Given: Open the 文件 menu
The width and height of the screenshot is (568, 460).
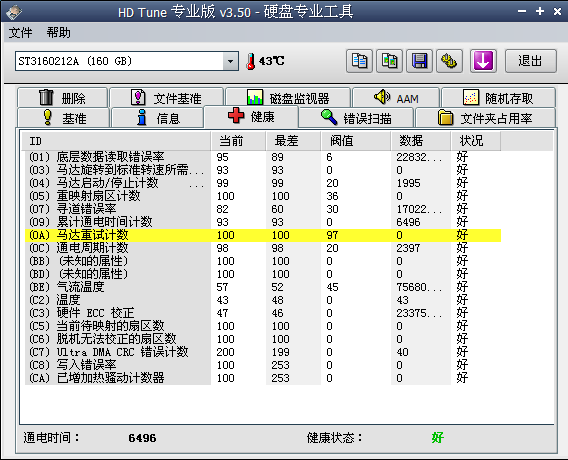Looking at the screenshot, I should [20, 33].
